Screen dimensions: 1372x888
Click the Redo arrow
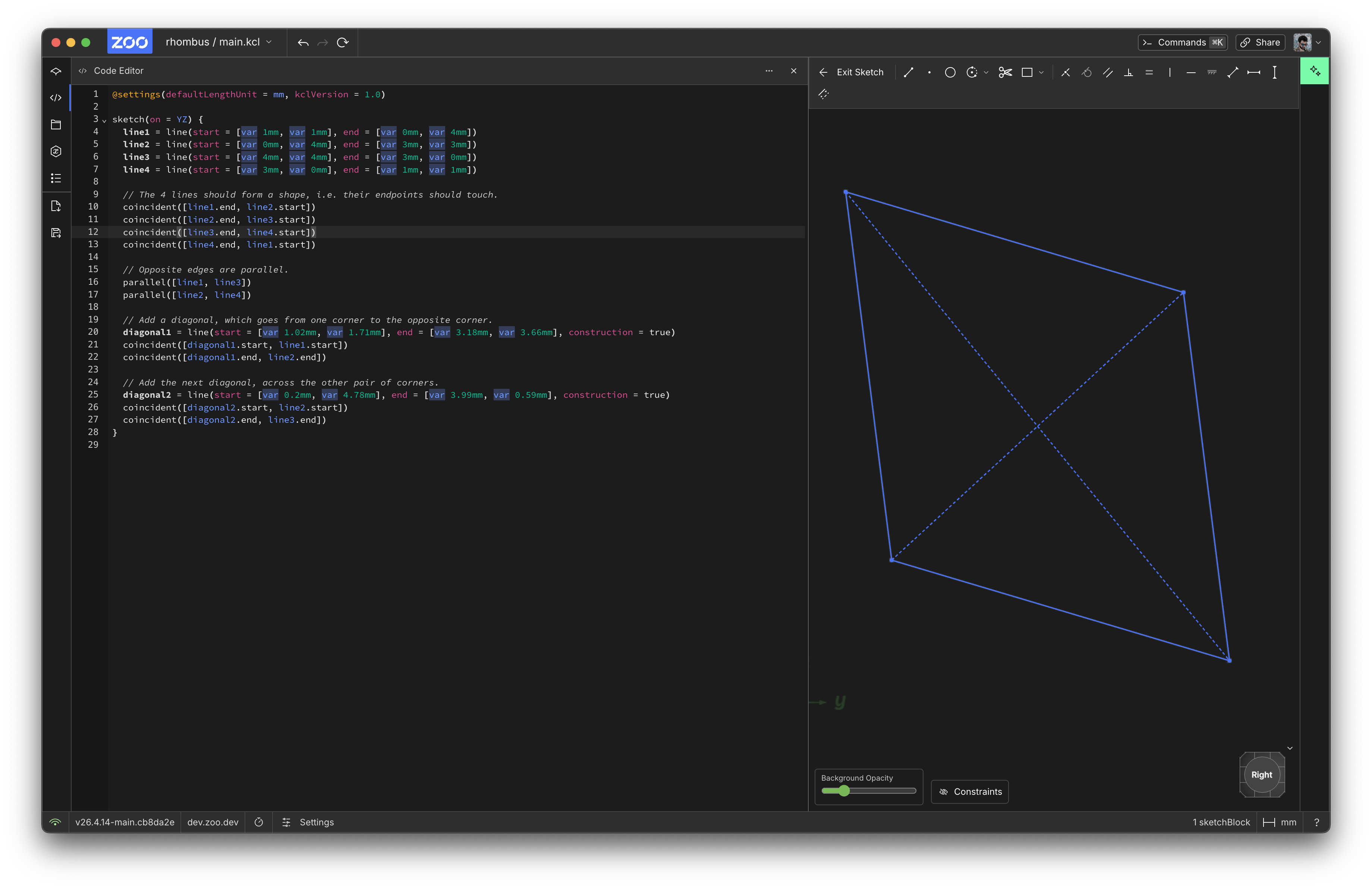point(323,42)
